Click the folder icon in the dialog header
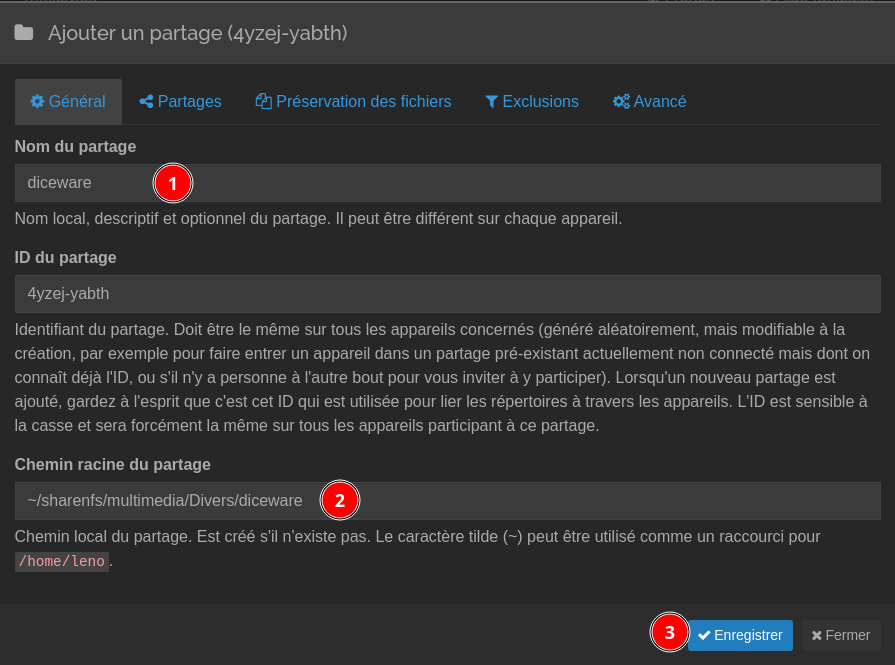The image size is (895, 665). pos(24,32)
